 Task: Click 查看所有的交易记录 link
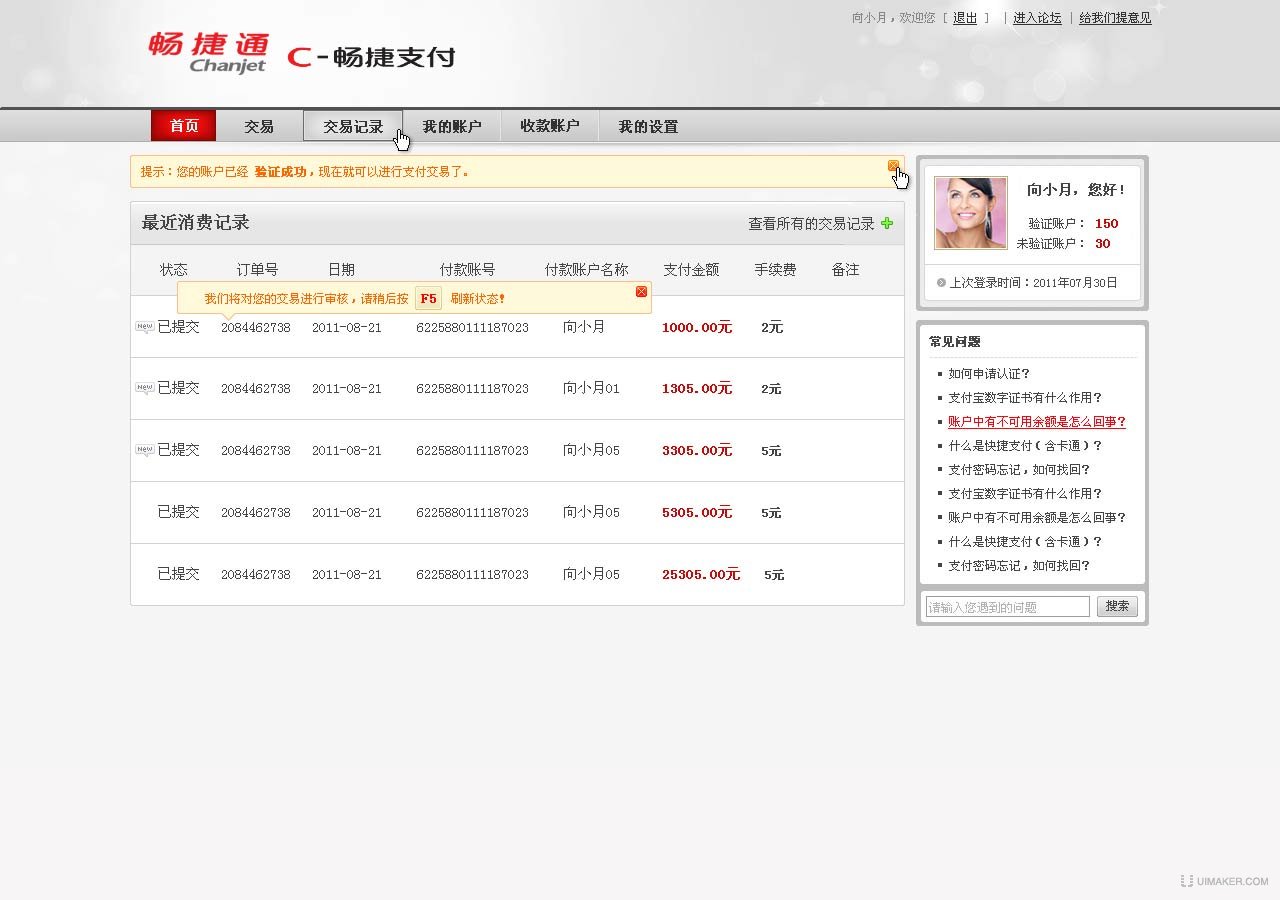point(811,224)
